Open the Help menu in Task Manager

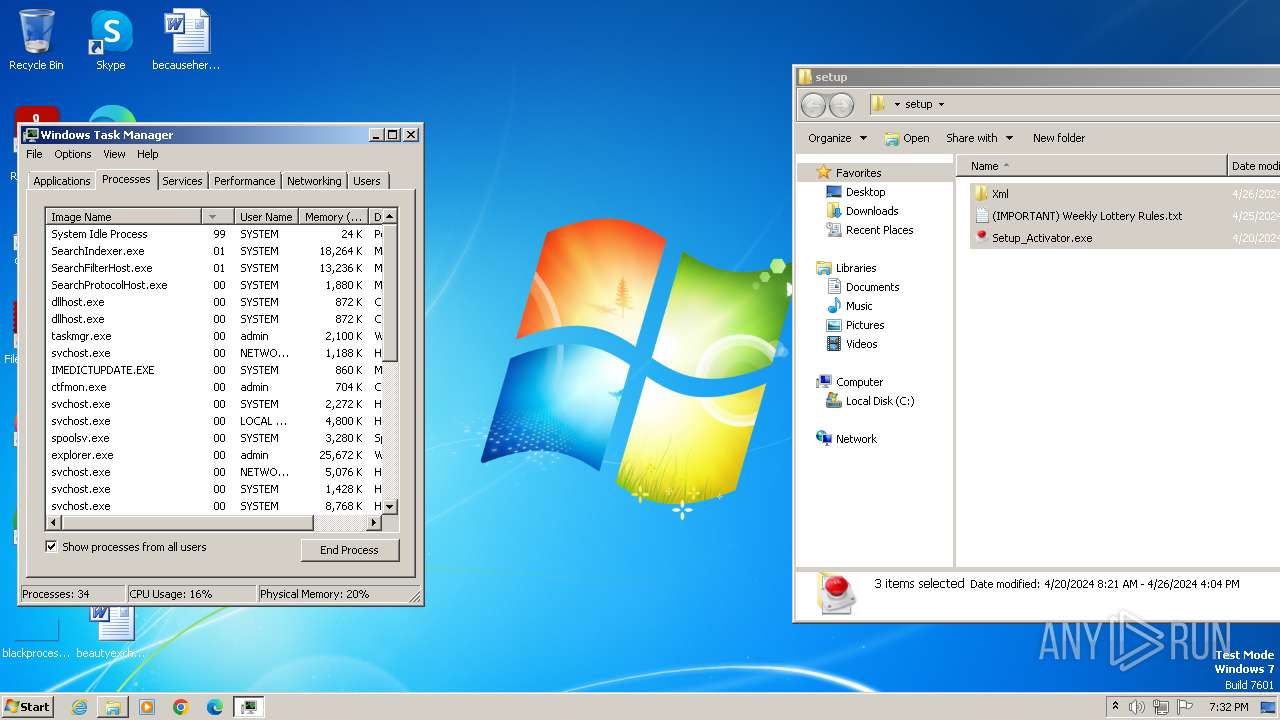[x=148, y=154]
